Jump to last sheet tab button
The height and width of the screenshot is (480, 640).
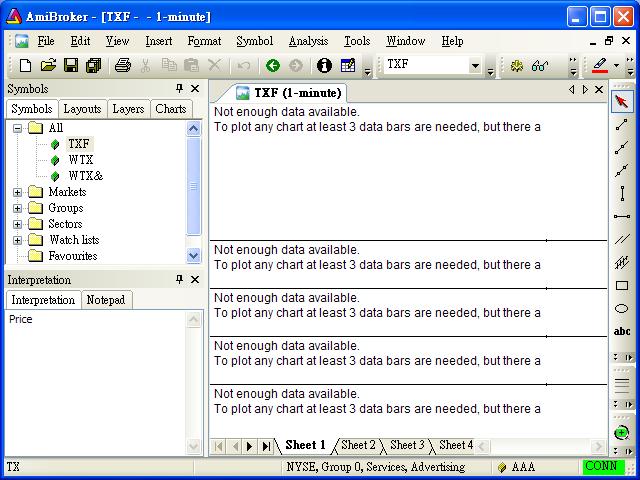click(x=266, y=446)
